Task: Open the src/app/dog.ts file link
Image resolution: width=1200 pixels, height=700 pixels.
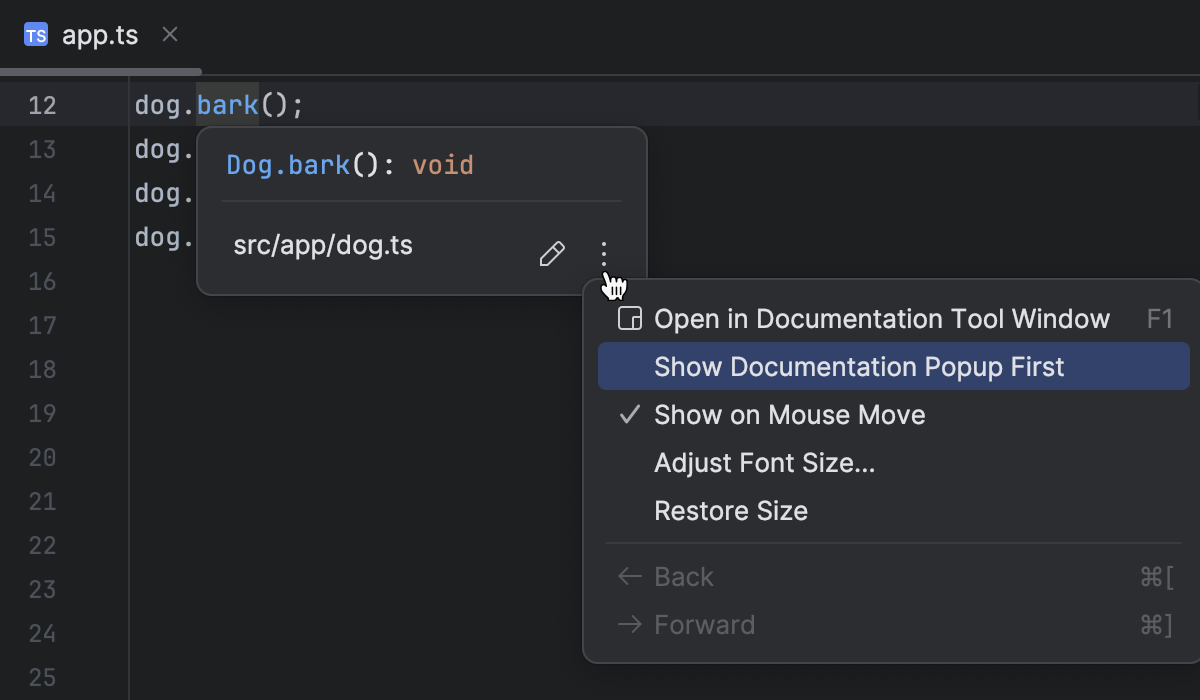Action: (x=322, y=245)
